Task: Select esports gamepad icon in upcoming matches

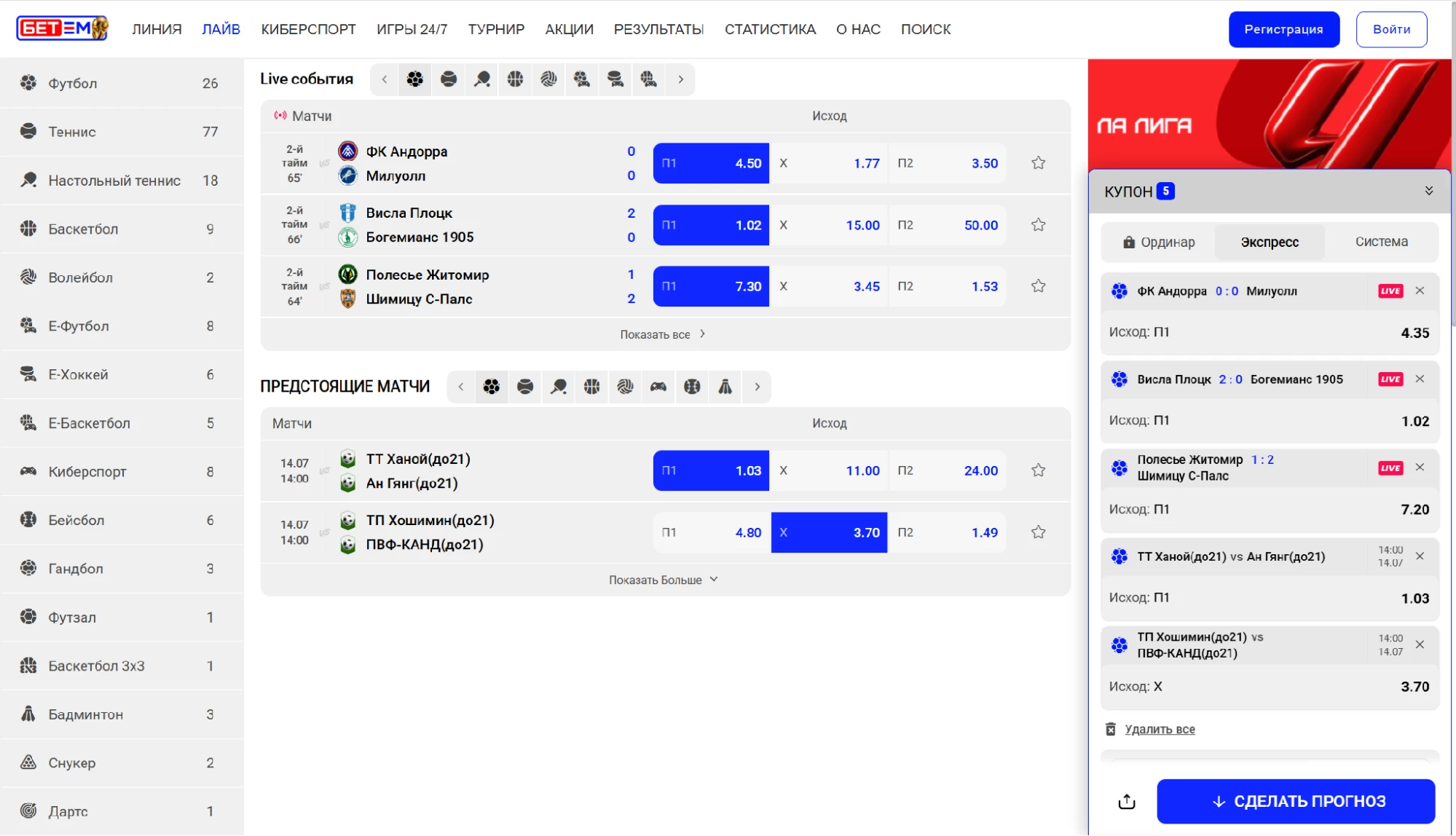Action: (x=658, y=387)
